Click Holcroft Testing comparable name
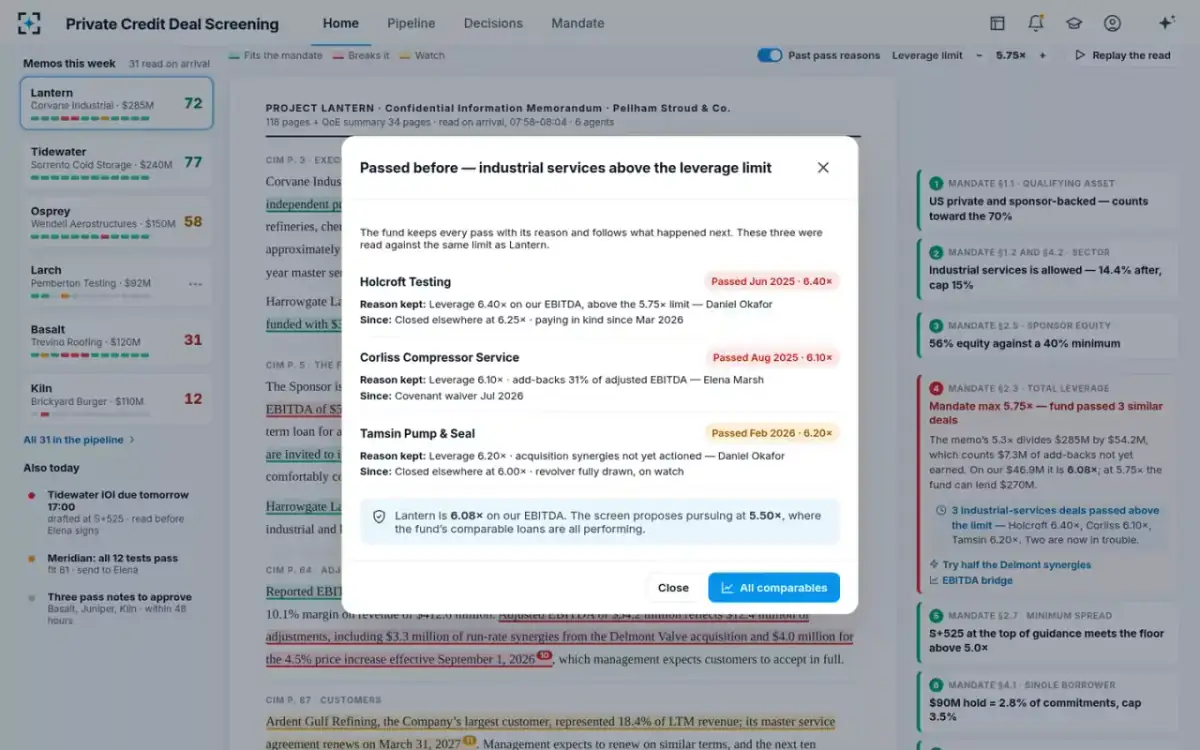Screen dimensions: 1200x750 405,282
